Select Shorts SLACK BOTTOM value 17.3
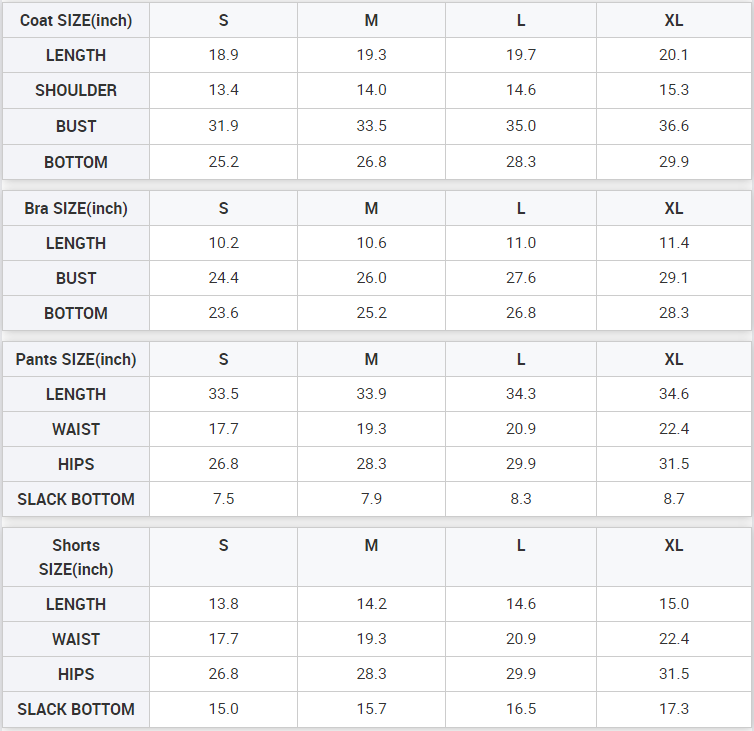 click(x=674, y=709)
